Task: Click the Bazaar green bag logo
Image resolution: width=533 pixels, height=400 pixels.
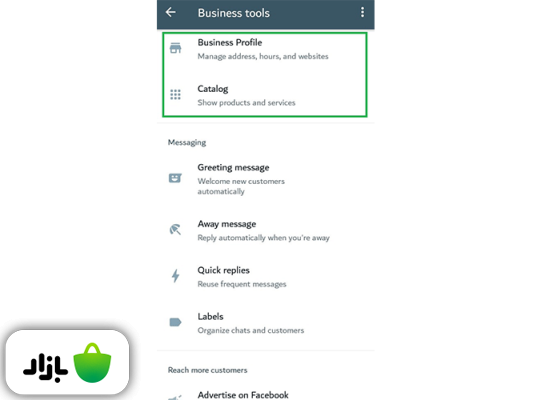Action: point(92,363)
